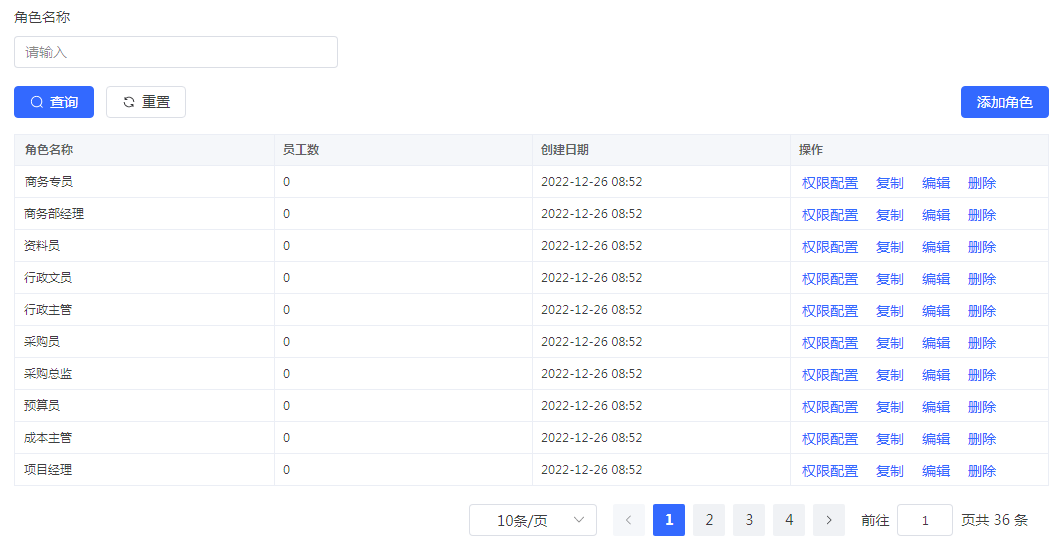Click 复制 for 商务部经理
The image size is (1062, 542).
889,215
